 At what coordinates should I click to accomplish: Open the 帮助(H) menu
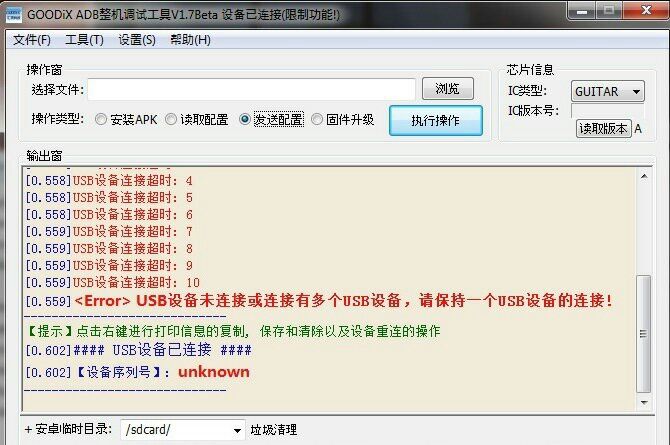190,40
